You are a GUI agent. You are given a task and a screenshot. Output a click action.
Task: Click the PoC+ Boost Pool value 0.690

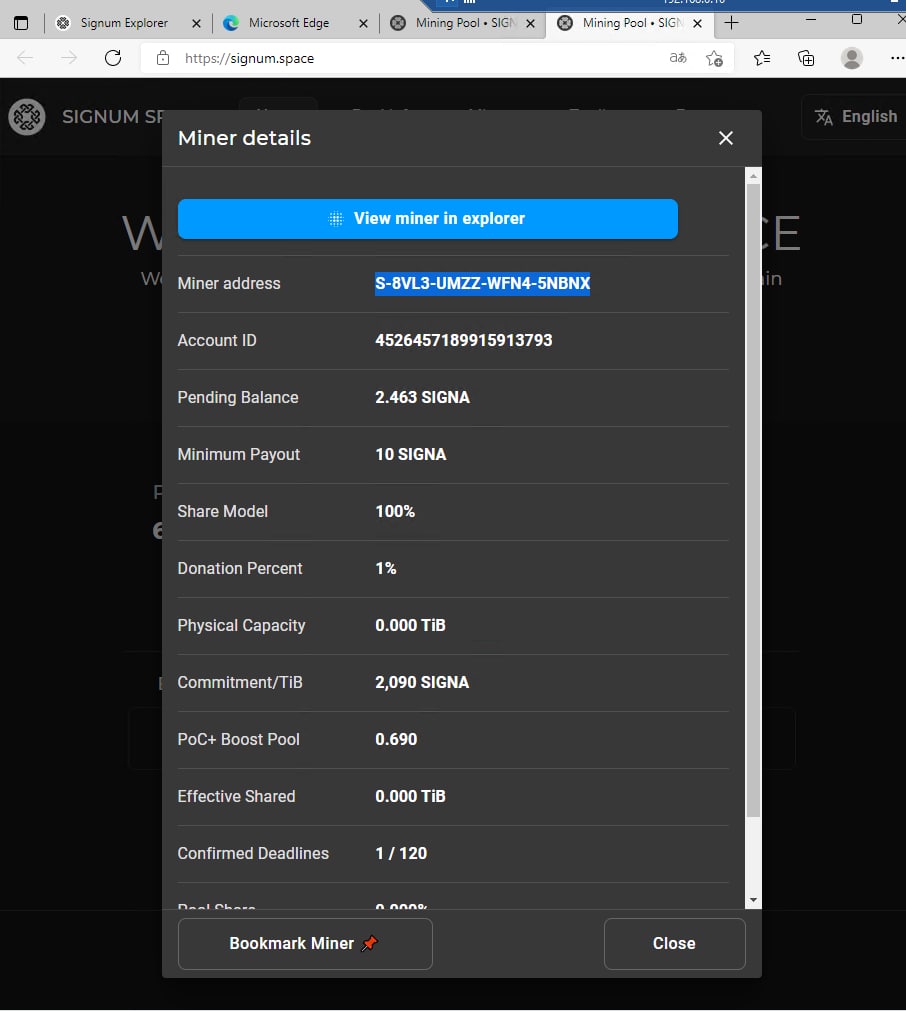click(396, 740)
